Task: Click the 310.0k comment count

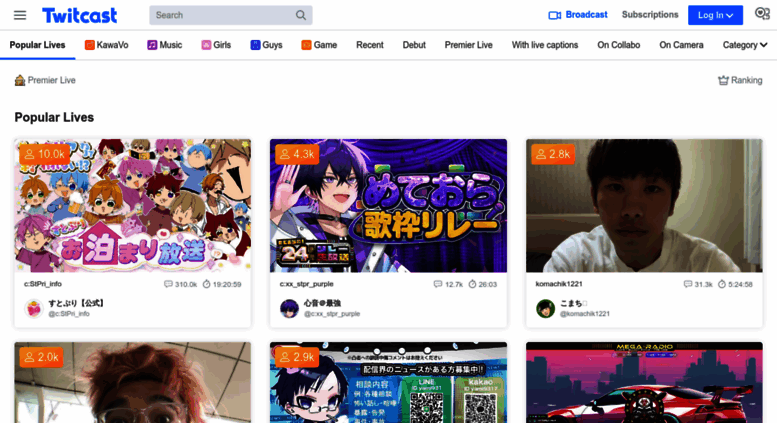Action: coord(180,284)
